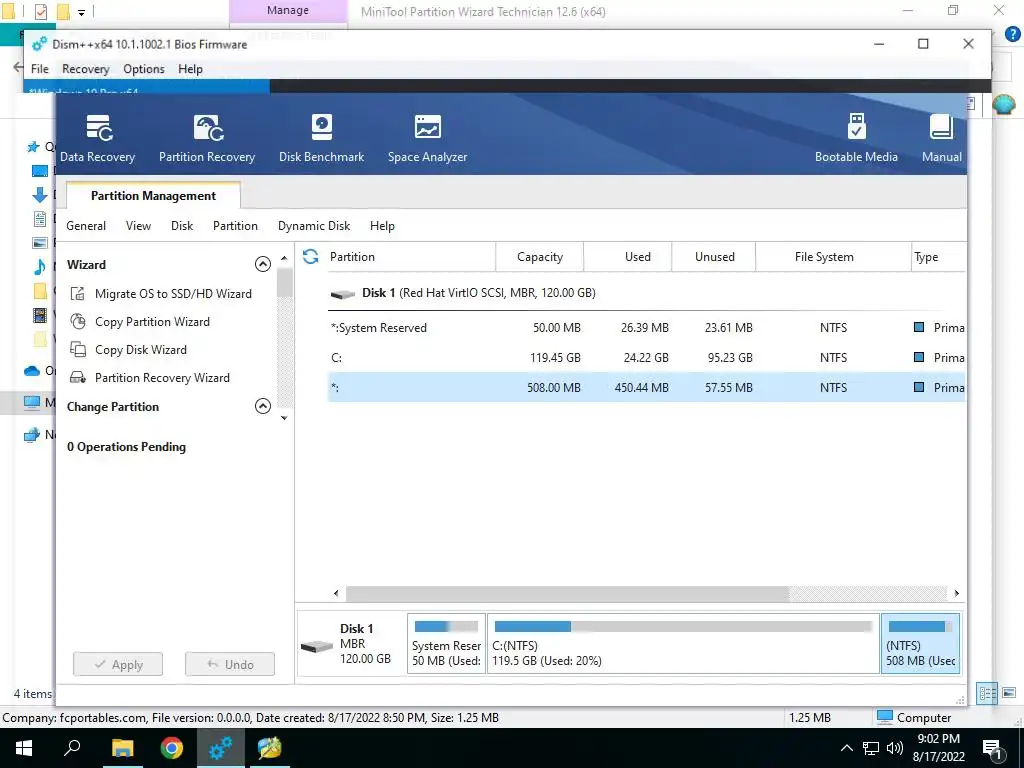Click the volume icon in the system tray
The image size is (1024, 768).
click(895, 748)
